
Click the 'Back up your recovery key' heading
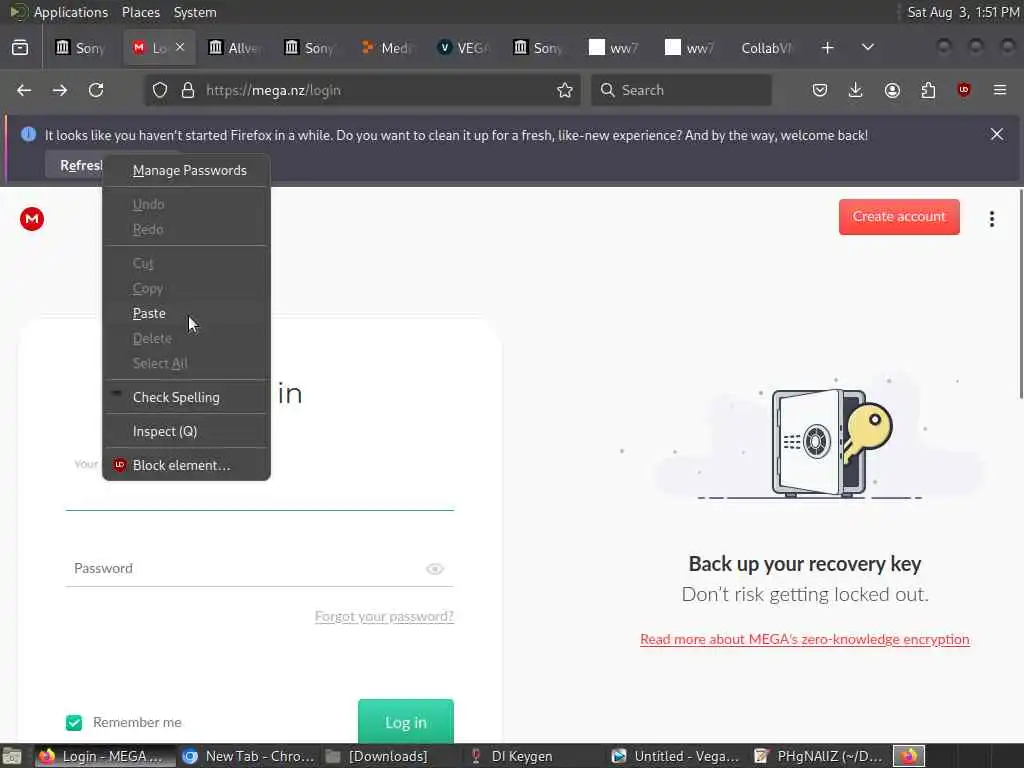tap(805, 564)
